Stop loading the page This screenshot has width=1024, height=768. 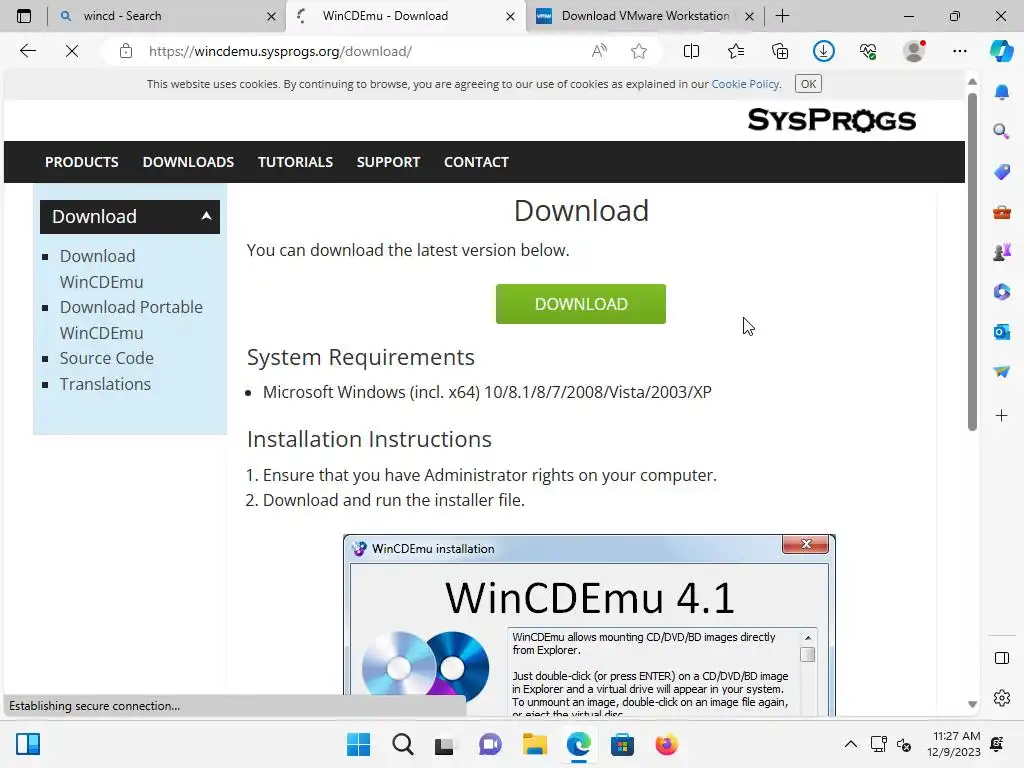coord(72,51)
